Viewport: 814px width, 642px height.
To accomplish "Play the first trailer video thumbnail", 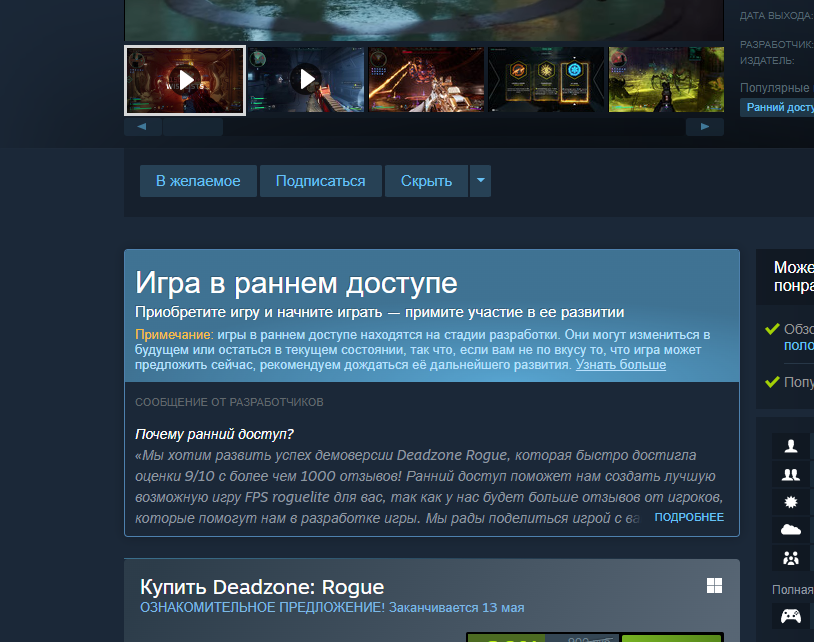I will click(x=185, y=80).
